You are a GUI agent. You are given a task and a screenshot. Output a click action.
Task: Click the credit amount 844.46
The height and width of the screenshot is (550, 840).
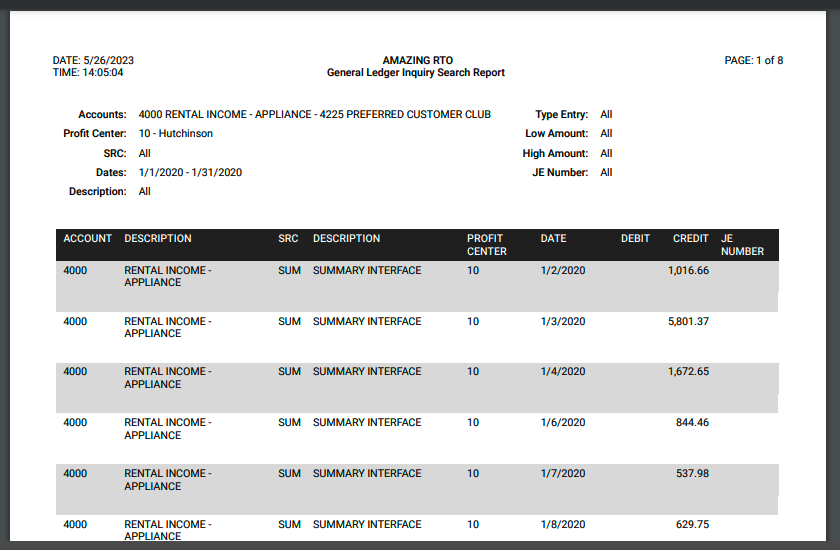pyautogui.click(x=692, y=423)
